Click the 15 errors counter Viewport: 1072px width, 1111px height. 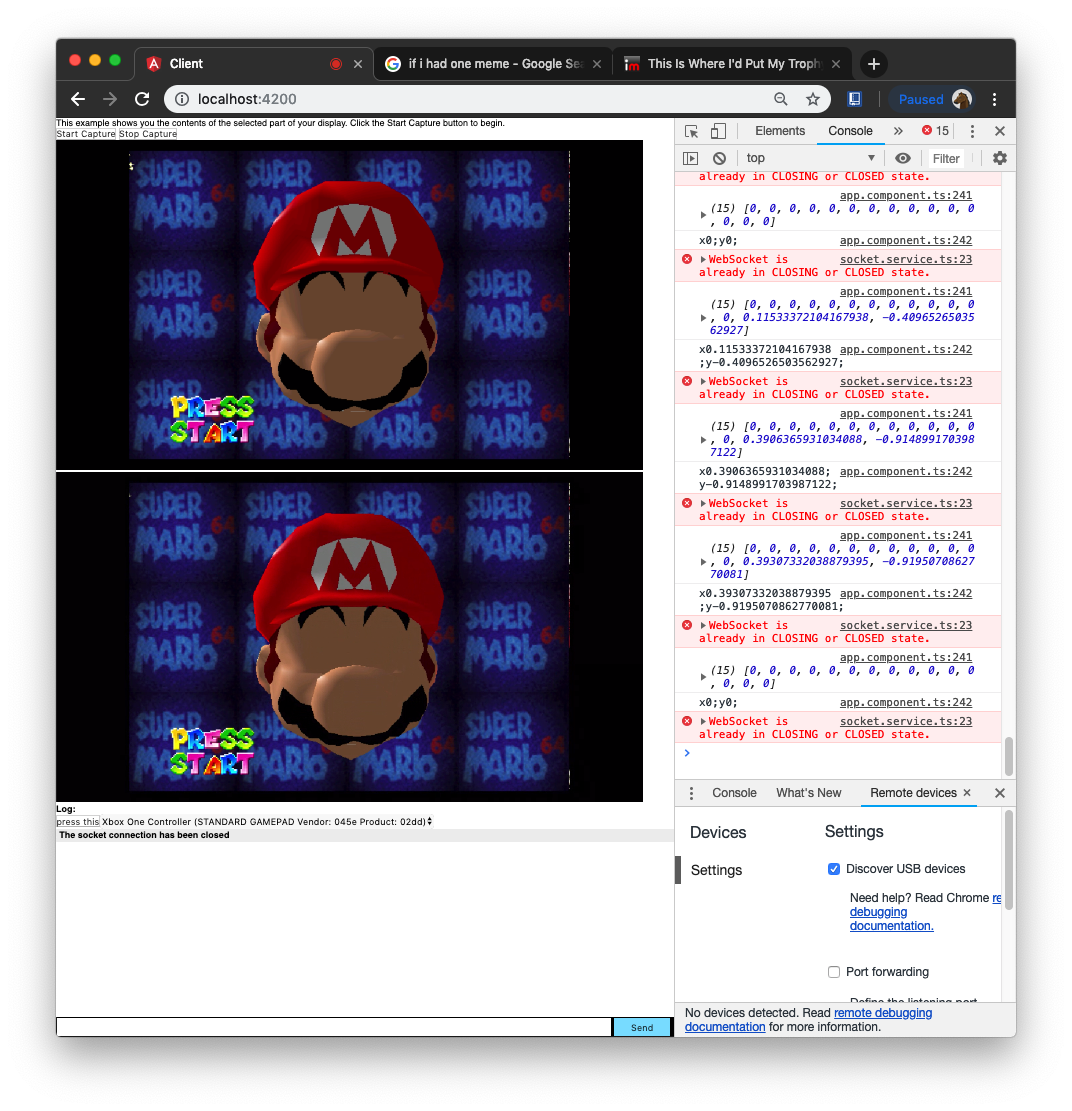click(x=935, y=131)
